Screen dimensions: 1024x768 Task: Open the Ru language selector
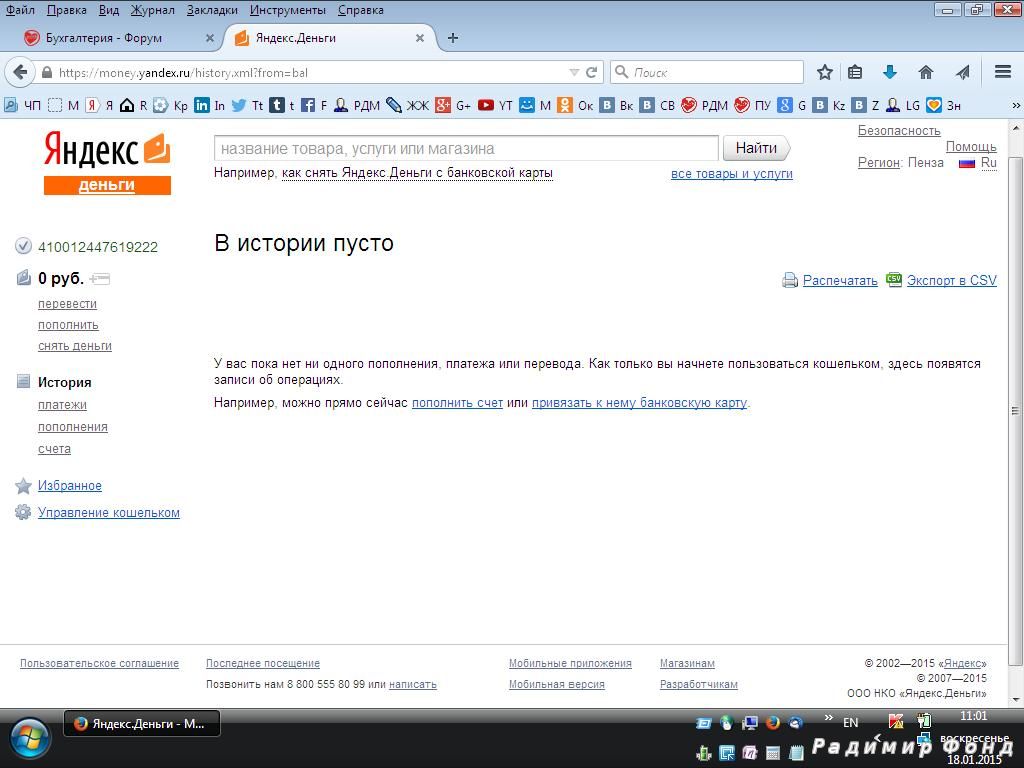tap(989, 163)
